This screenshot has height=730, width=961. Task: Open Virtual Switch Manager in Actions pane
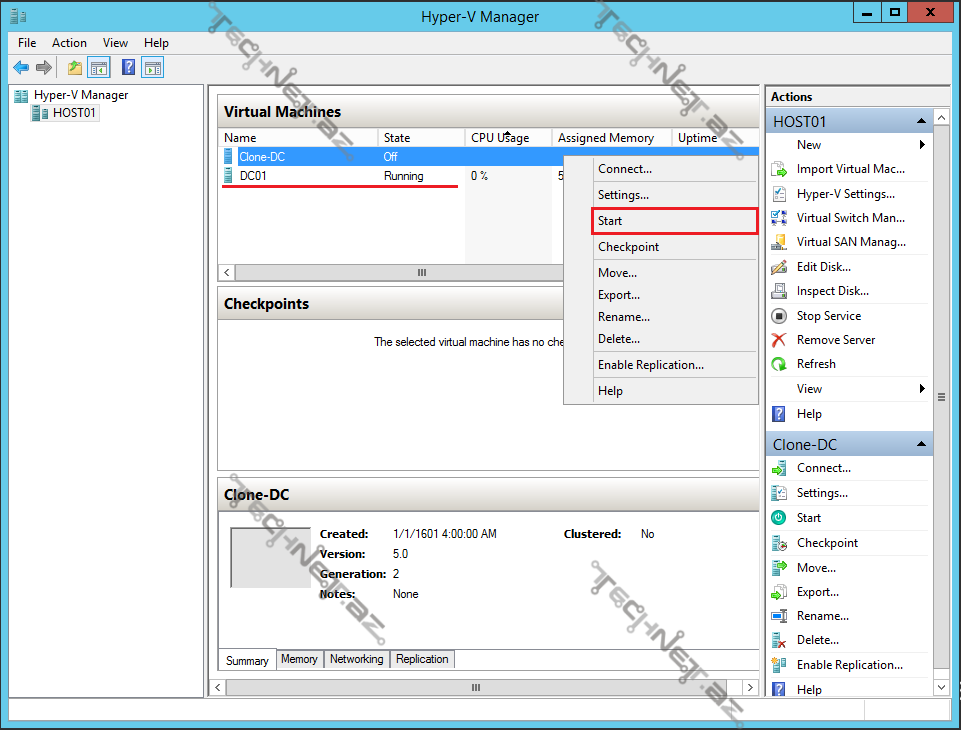tap(849, 218)
